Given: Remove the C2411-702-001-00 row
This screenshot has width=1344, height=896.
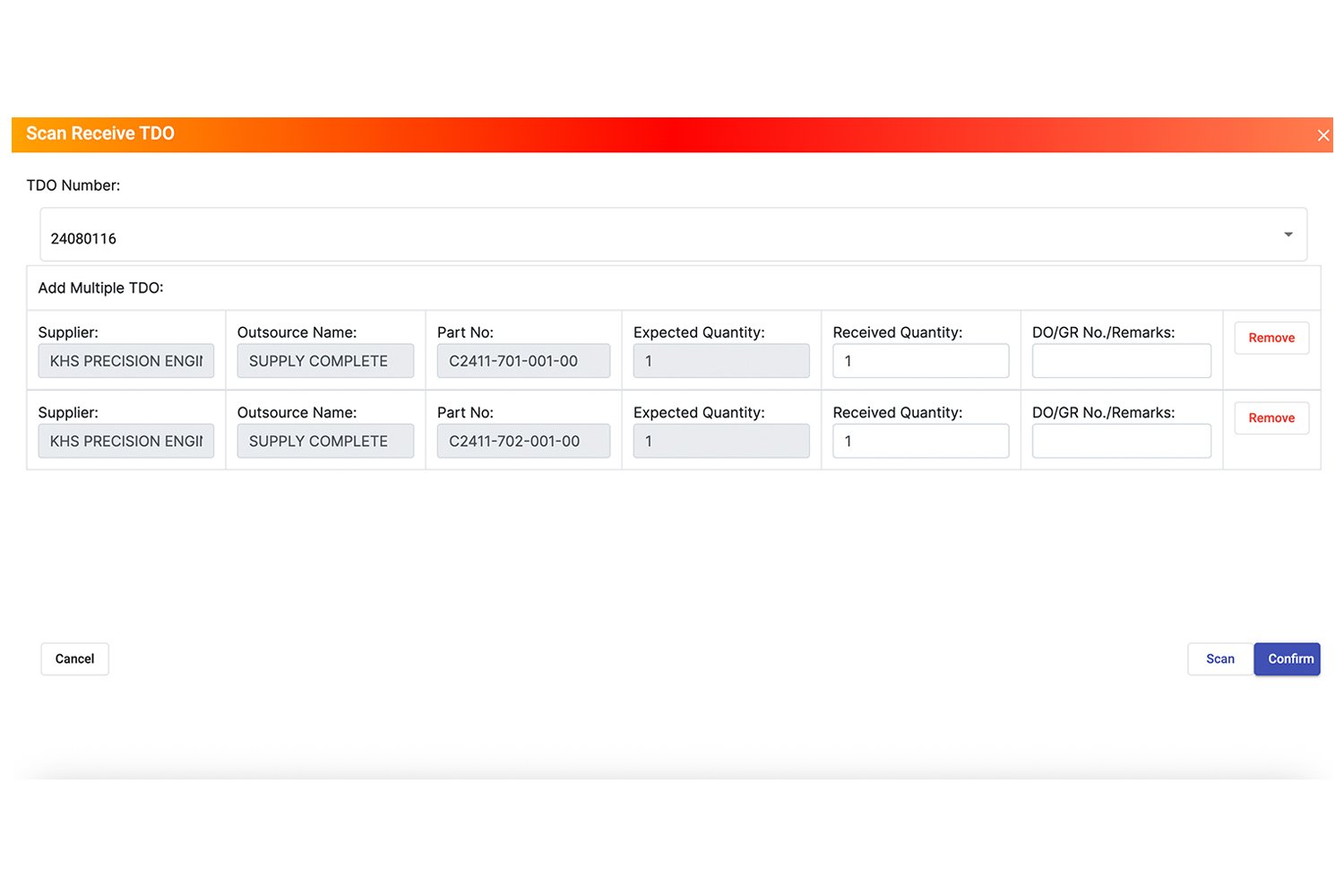Looking at the screenshot, I should tap(1271, 418).
